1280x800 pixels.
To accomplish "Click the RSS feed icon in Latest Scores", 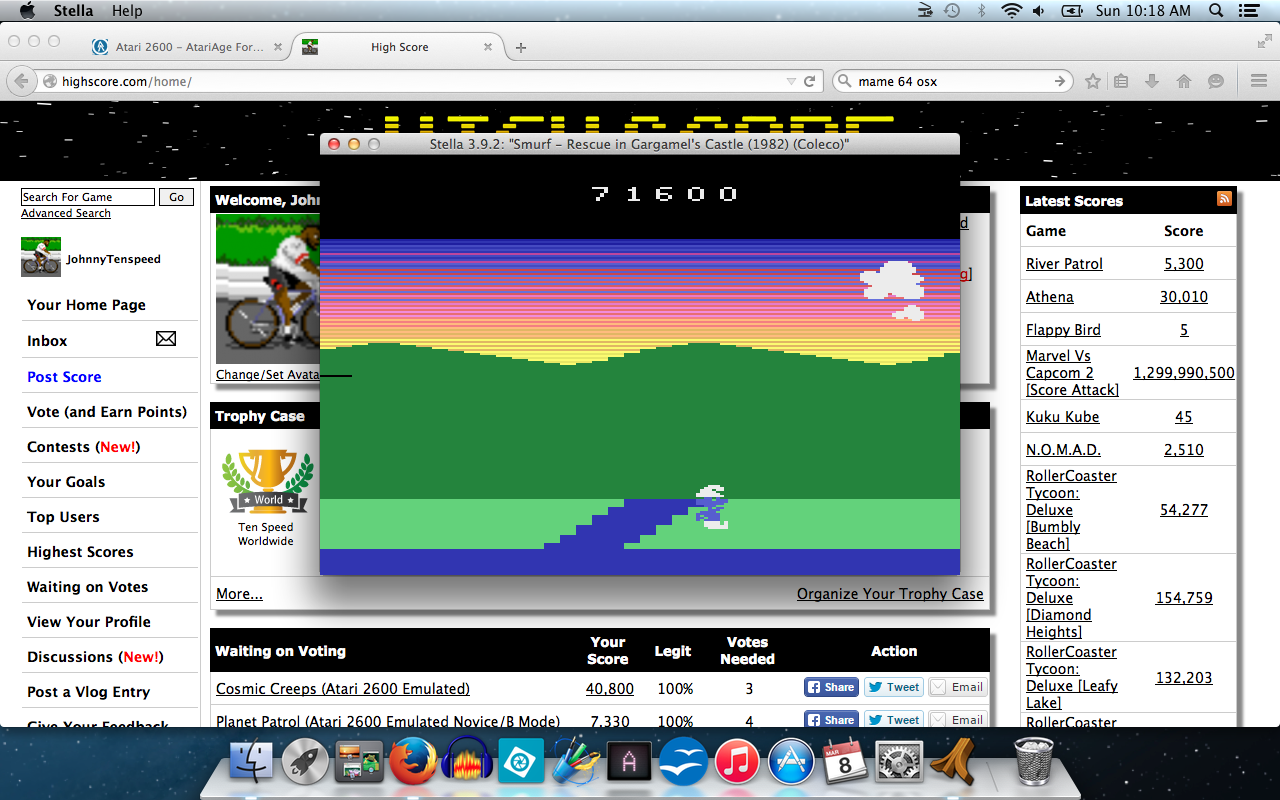I will tap(1224, 199).
